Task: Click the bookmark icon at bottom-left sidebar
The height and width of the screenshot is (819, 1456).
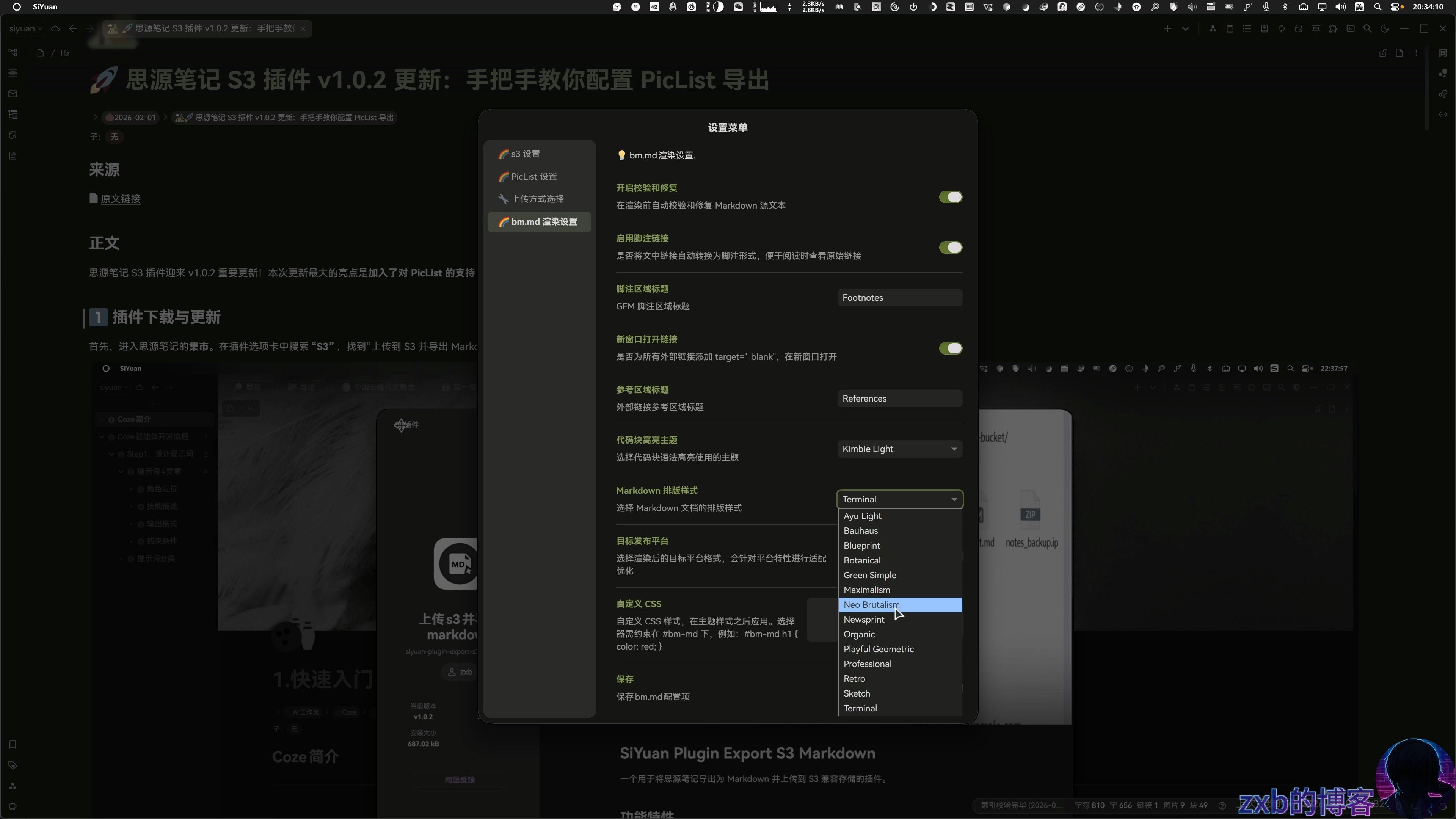Action: pos(13,744)
